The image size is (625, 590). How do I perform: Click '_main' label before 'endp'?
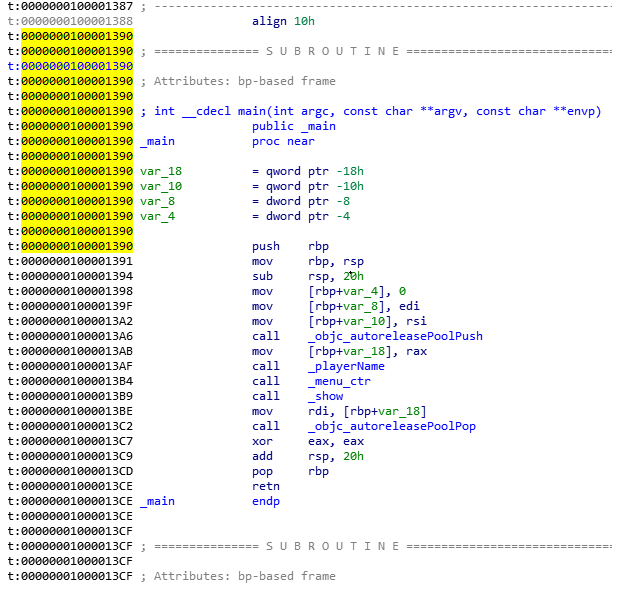point(157,501)
